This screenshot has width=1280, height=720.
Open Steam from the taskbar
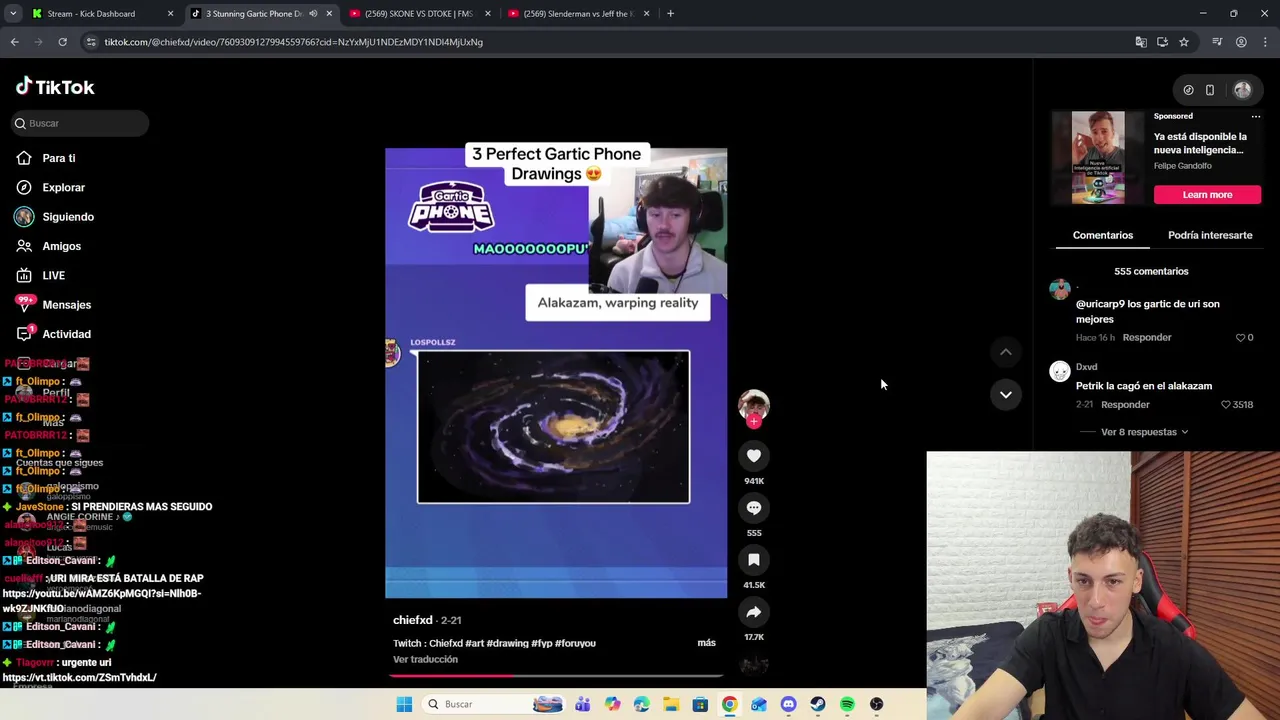click(x=818, y=704)
